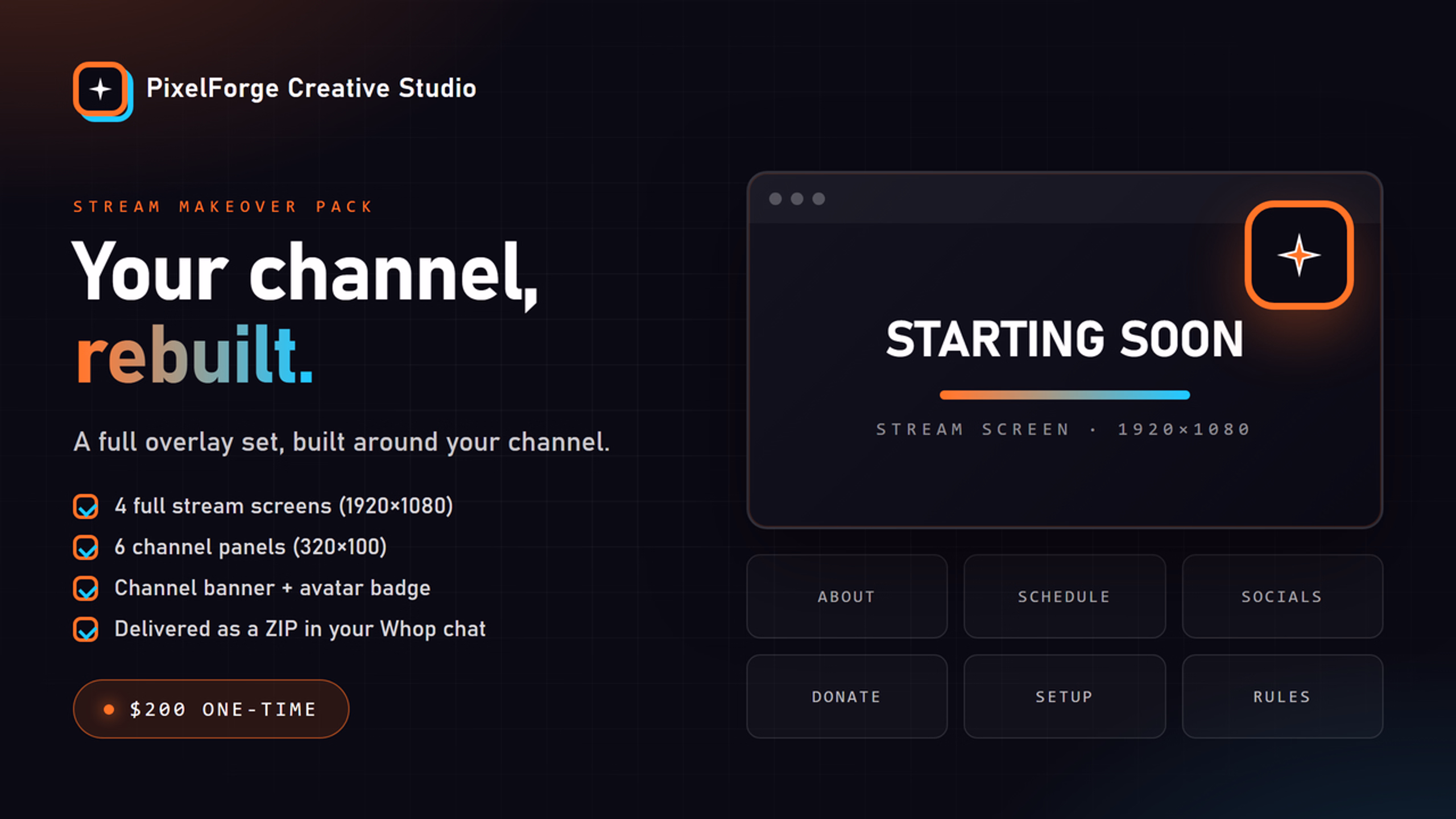Open the SETUP panel

pyautogui.click(x=1064, y=697)
